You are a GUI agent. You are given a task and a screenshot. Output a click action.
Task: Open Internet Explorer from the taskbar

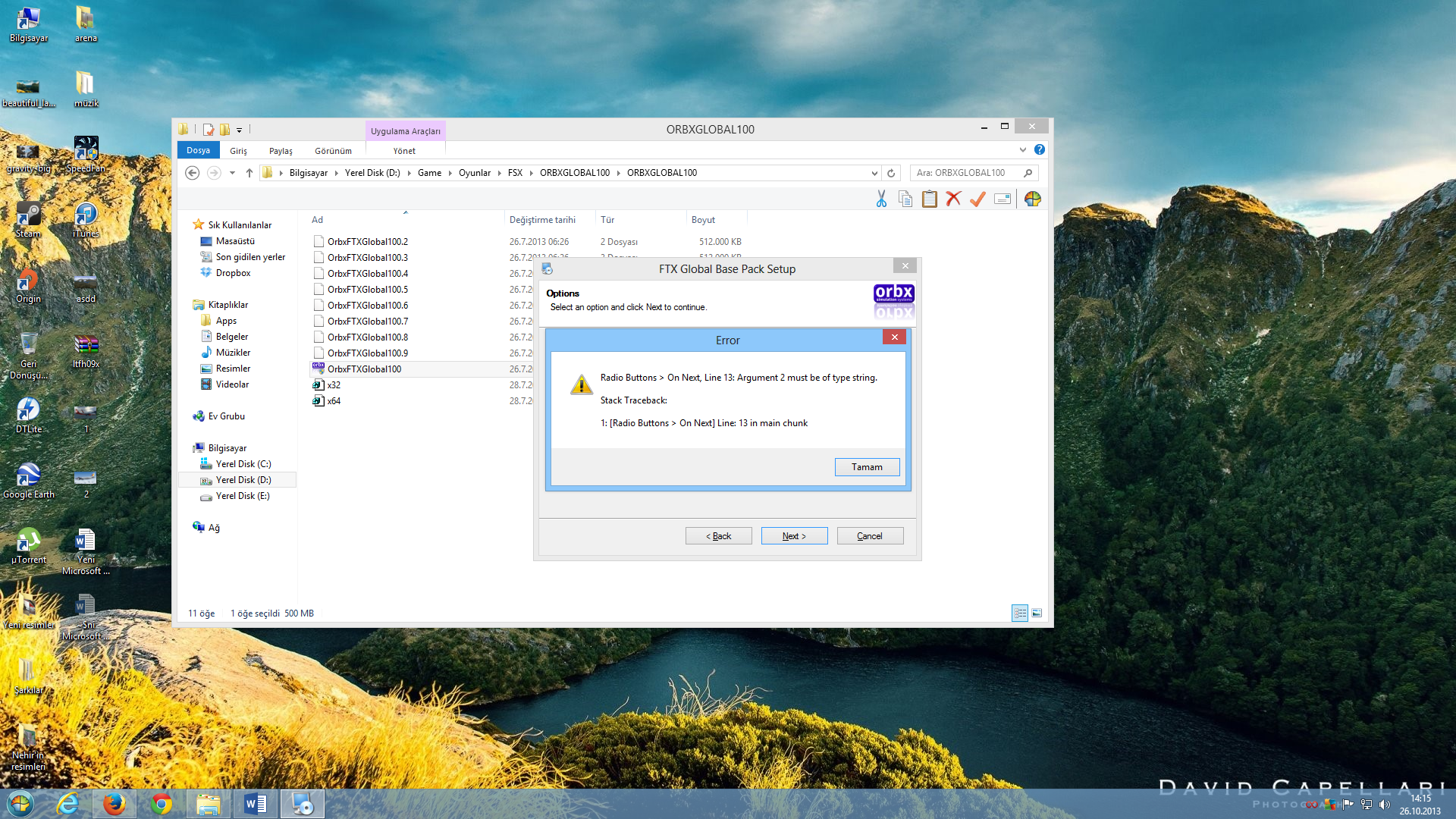(x=67, y=804)
